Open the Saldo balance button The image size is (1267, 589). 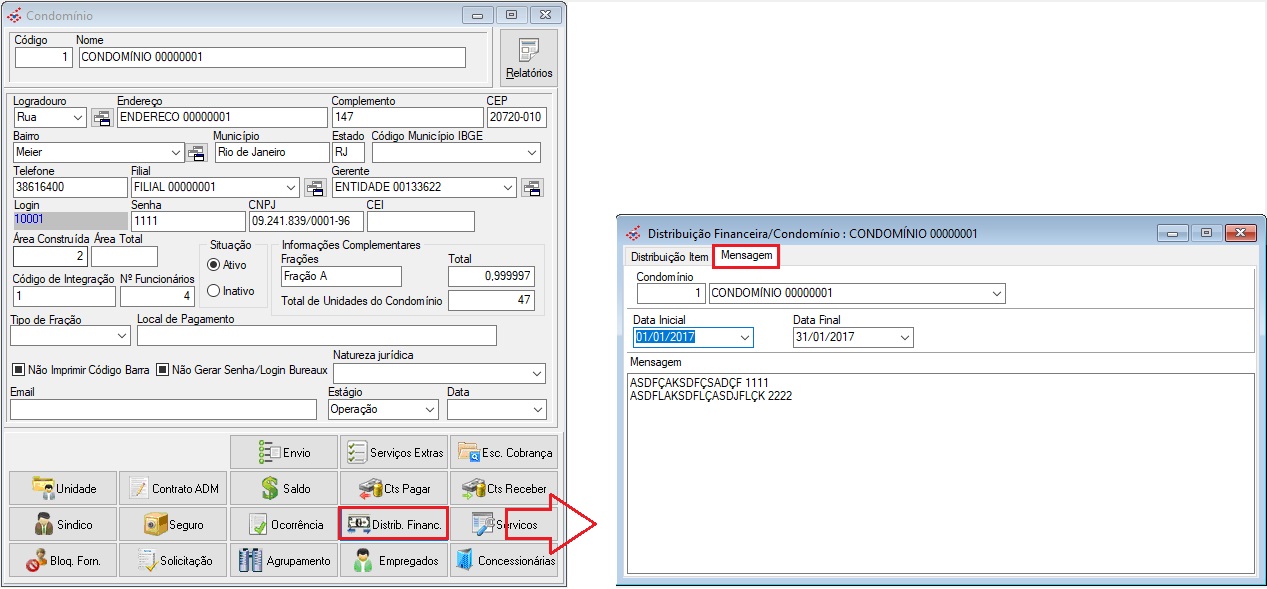click(284, 488)
